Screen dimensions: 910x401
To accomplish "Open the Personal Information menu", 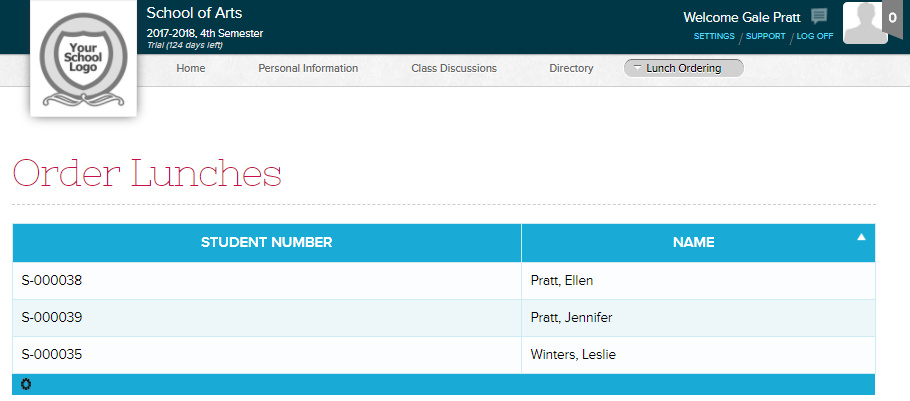I will tap(308, 68).
